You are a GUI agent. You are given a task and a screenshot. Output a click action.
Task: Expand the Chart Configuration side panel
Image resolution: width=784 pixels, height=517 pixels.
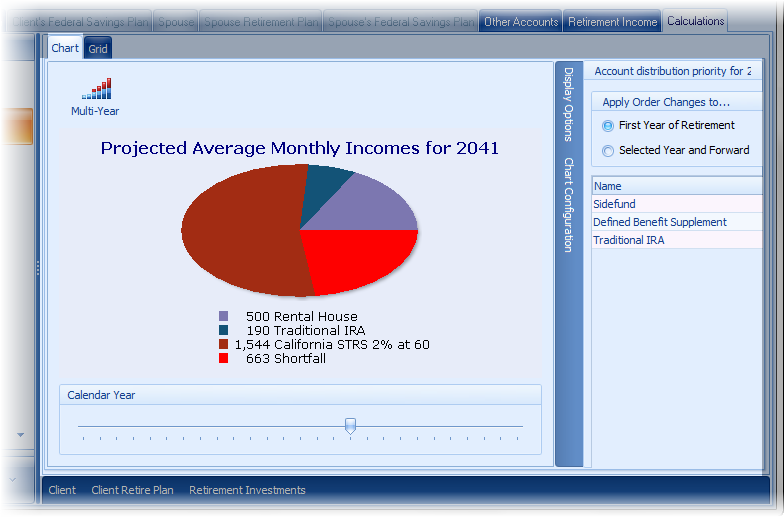click(568, 204)
